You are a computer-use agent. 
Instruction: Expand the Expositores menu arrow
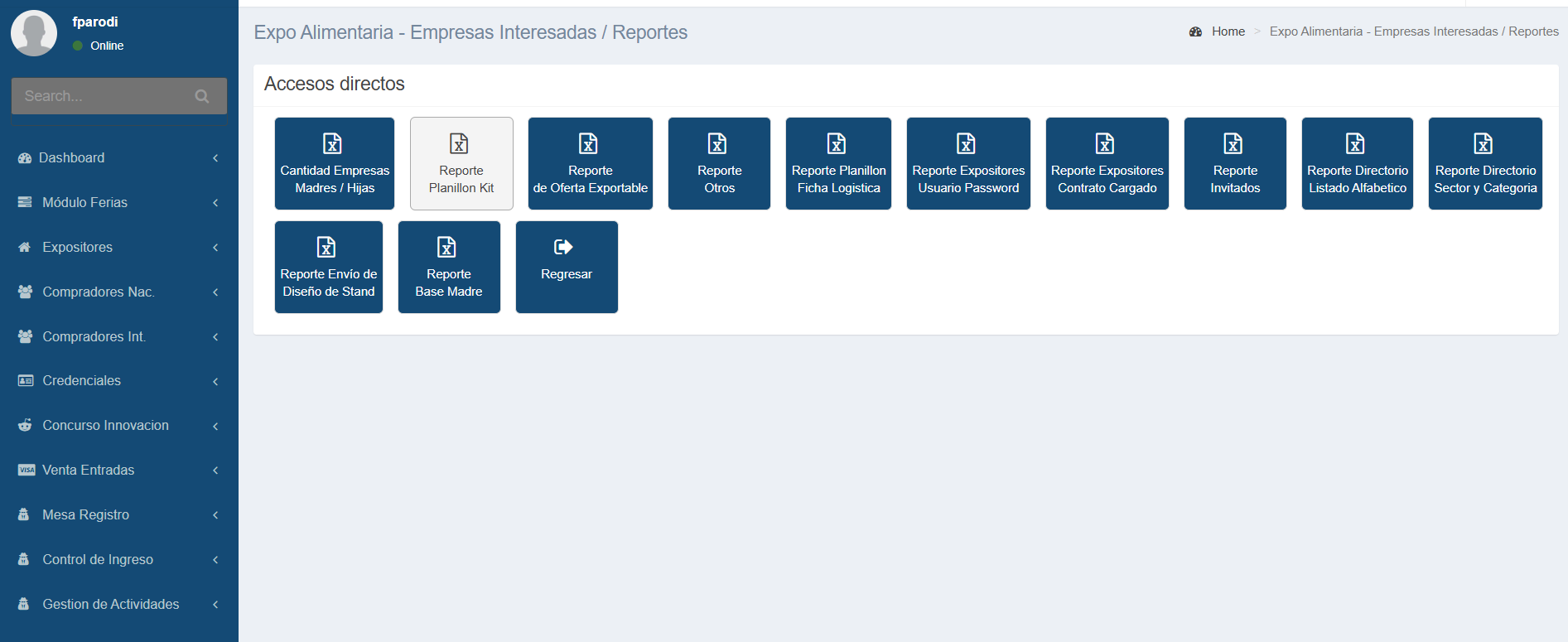[215, 248]
